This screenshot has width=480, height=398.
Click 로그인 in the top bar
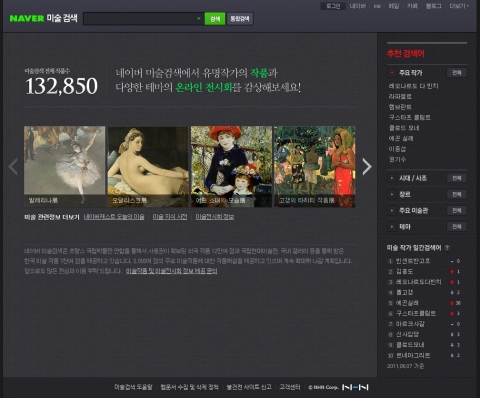[x=333, y=6]
